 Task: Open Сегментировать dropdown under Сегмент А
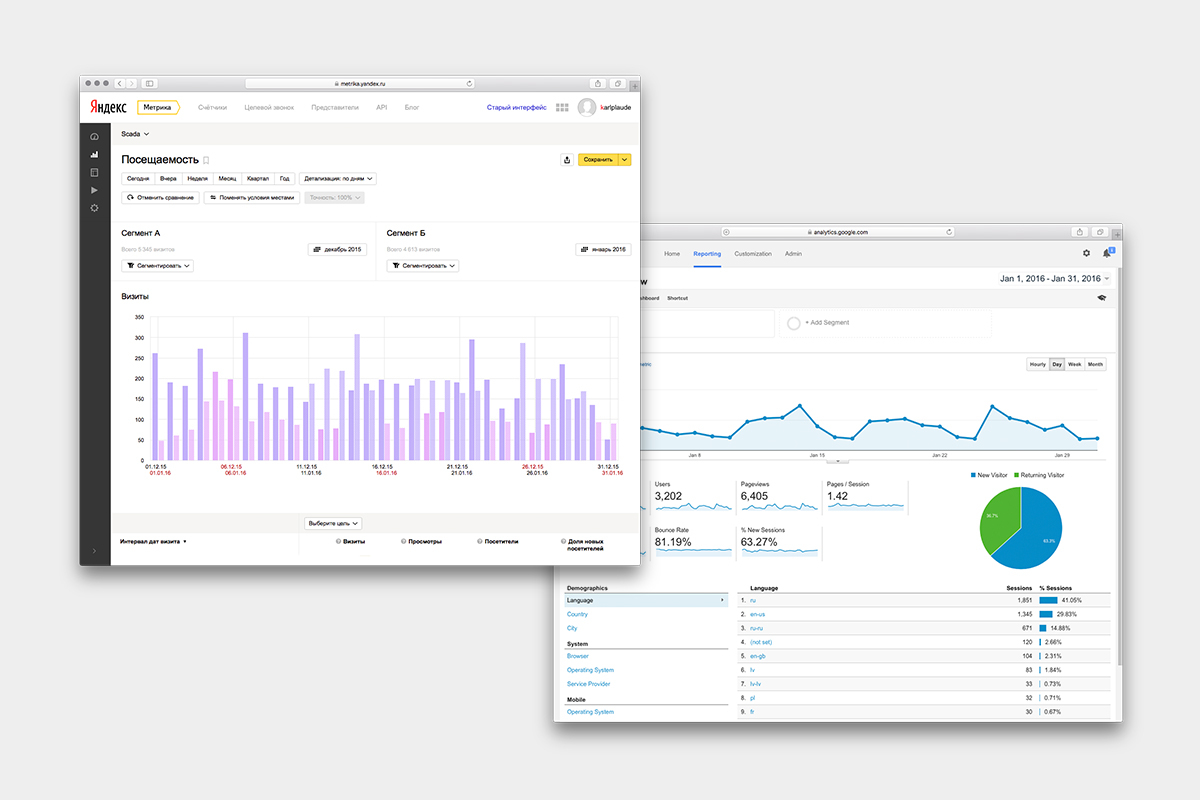157,266
